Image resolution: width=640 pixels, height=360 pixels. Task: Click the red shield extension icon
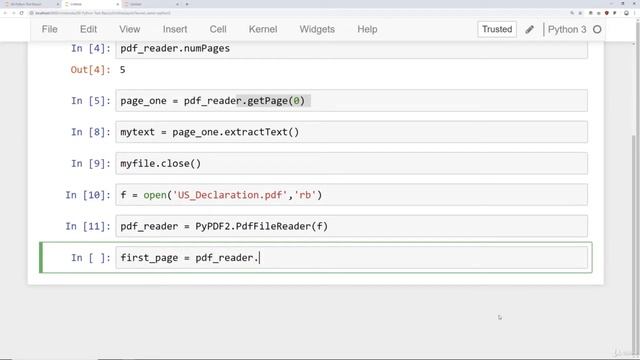coord(607,13)
